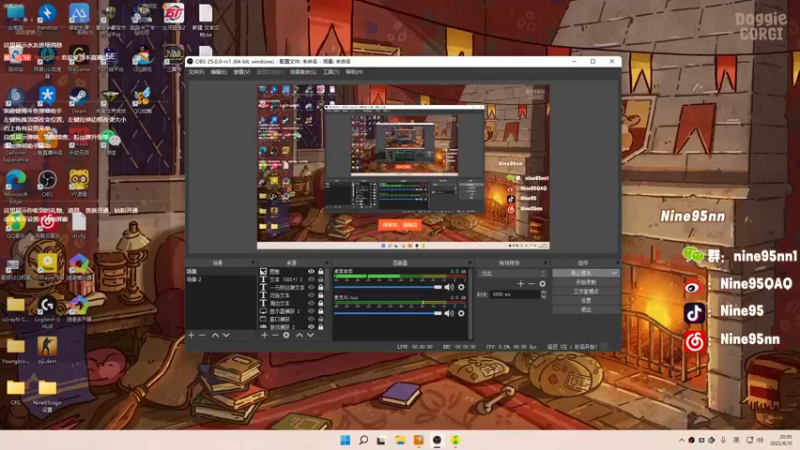Add a scene transition with the plus icon
The image size is (800, 450).
coord(520,284)
